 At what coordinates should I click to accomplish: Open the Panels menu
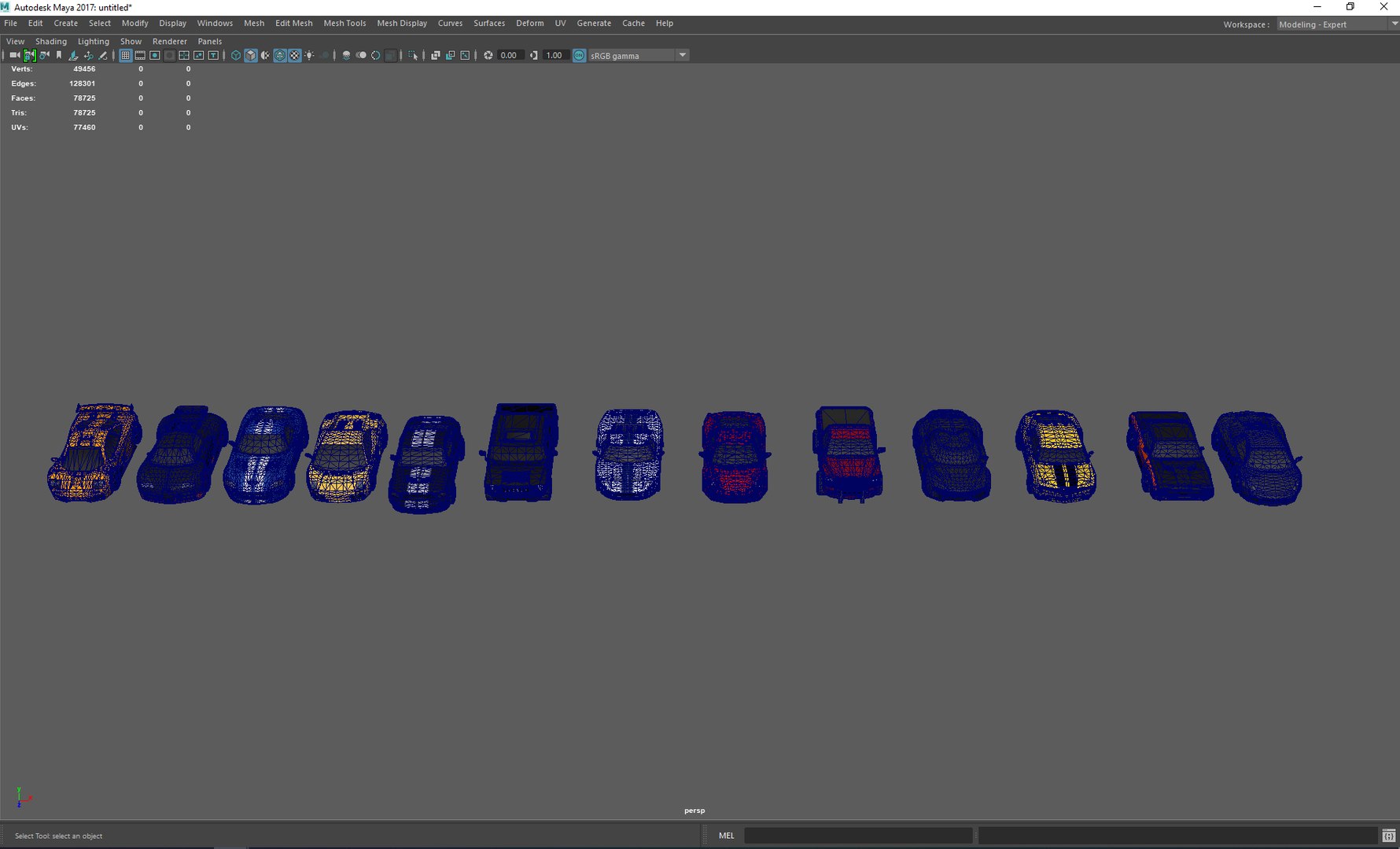tap(209, 42)
